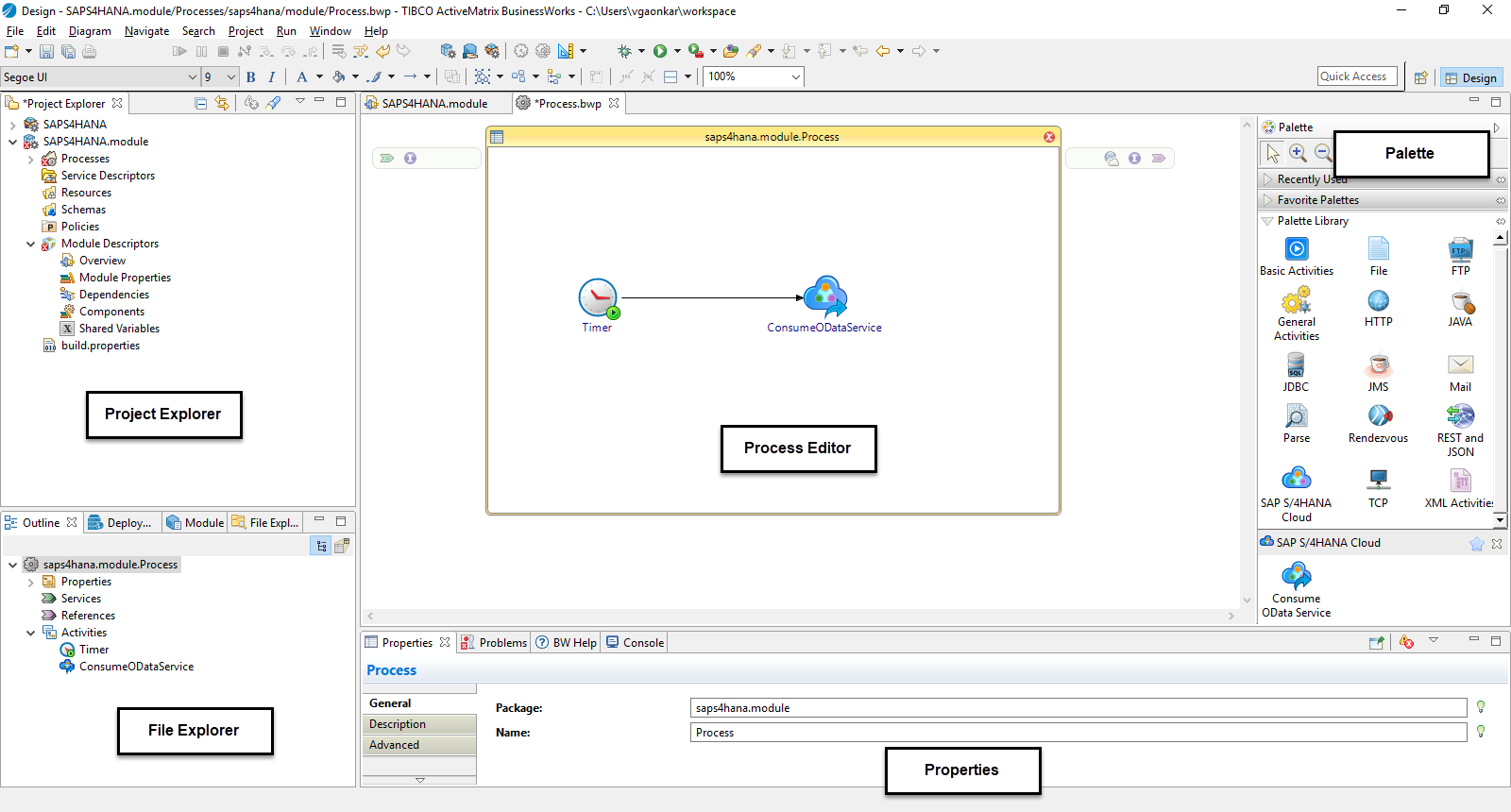The image size is (1511, 812).
Task: Open the Advanced properties section
Action: 395,745
